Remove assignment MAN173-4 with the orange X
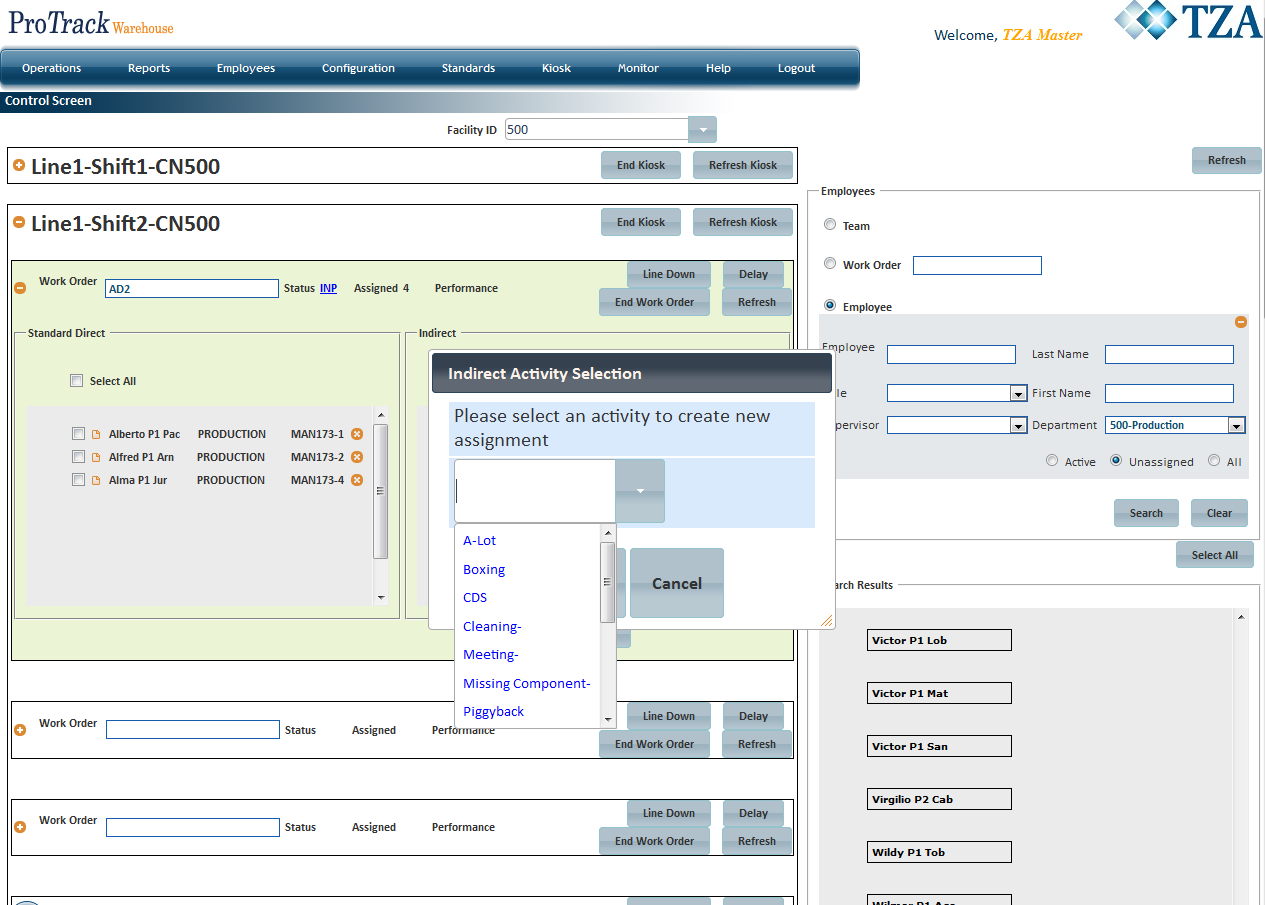 tap(356, 480)
